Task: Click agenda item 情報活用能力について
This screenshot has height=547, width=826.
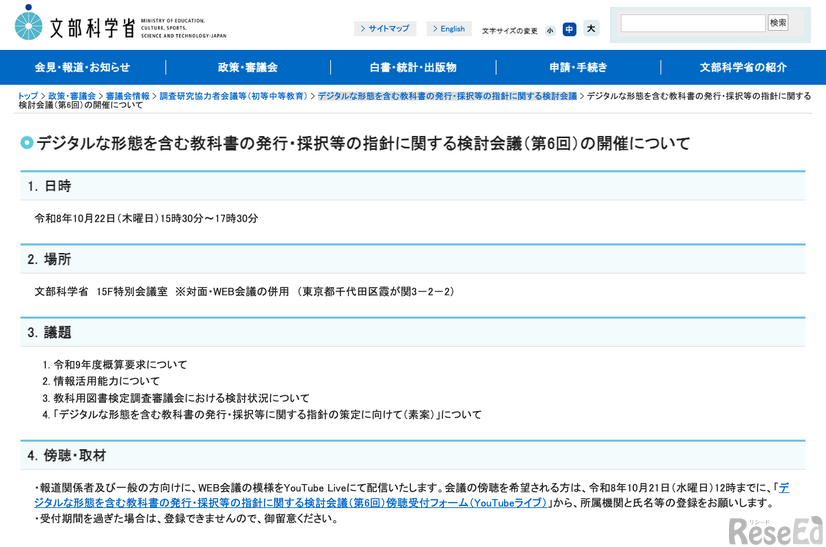Action: (x=106, y=381)
